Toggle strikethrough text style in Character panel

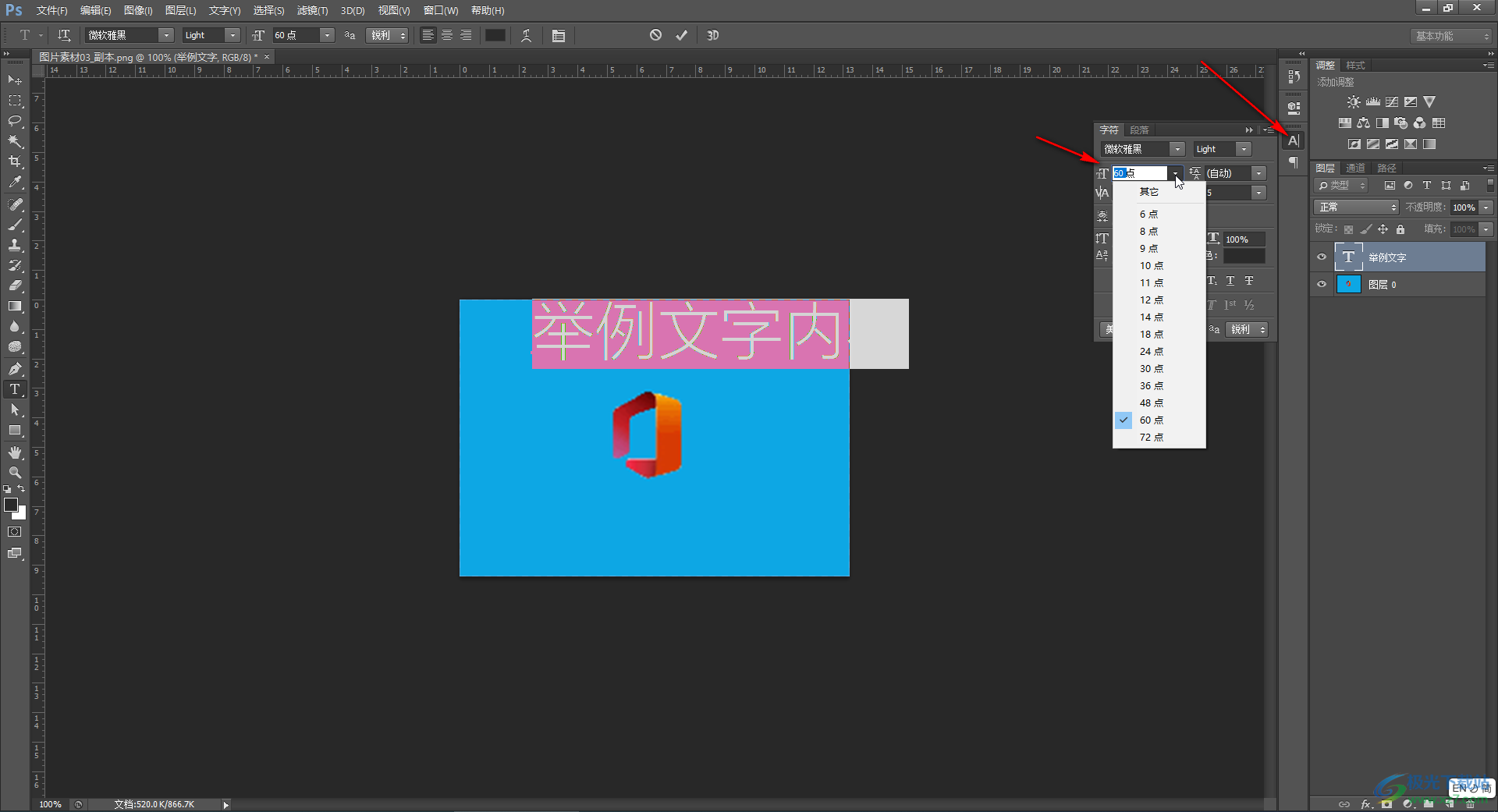(1249, 281)
